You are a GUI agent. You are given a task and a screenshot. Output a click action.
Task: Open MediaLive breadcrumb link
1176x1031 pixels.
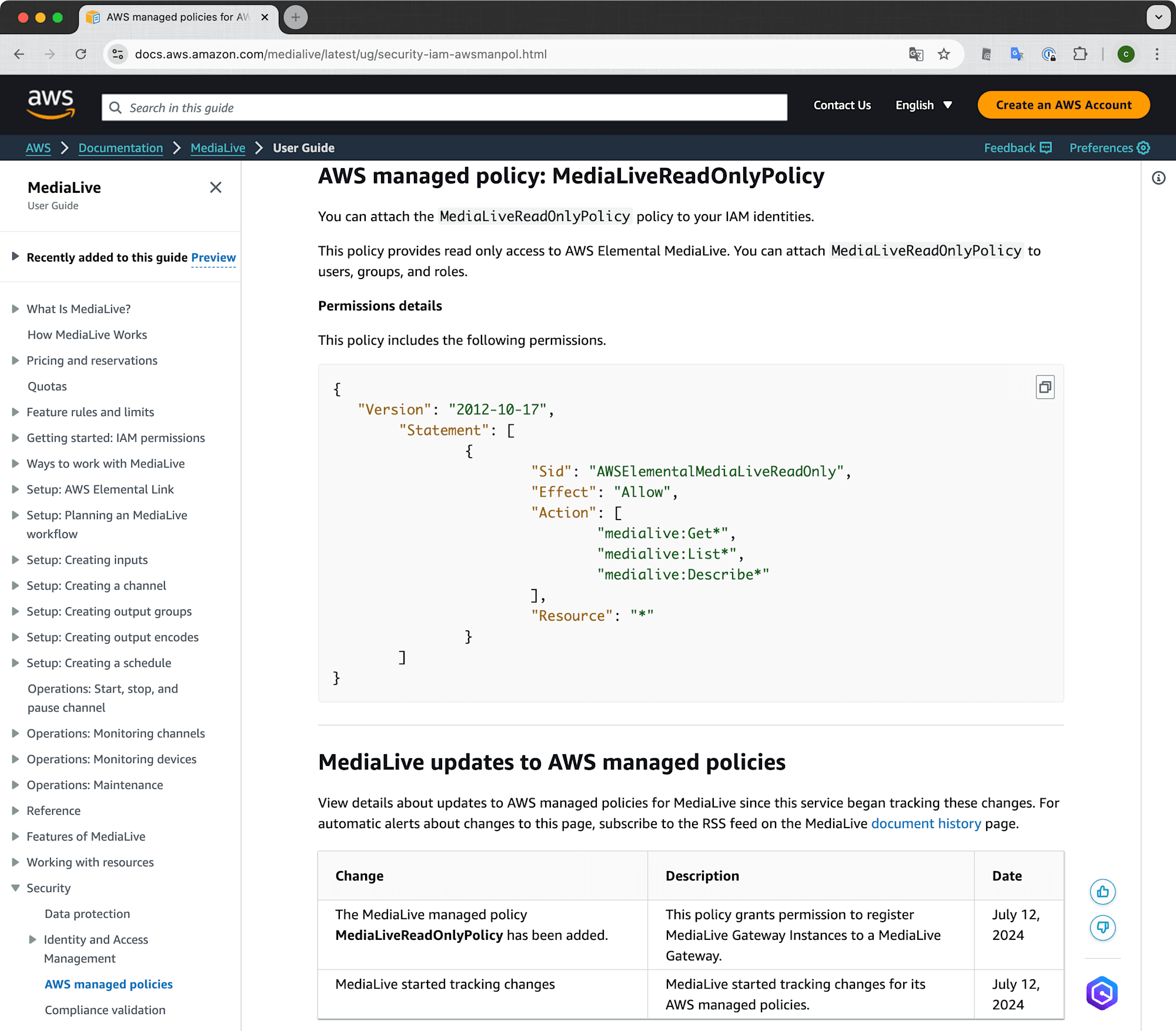(218, 148)
